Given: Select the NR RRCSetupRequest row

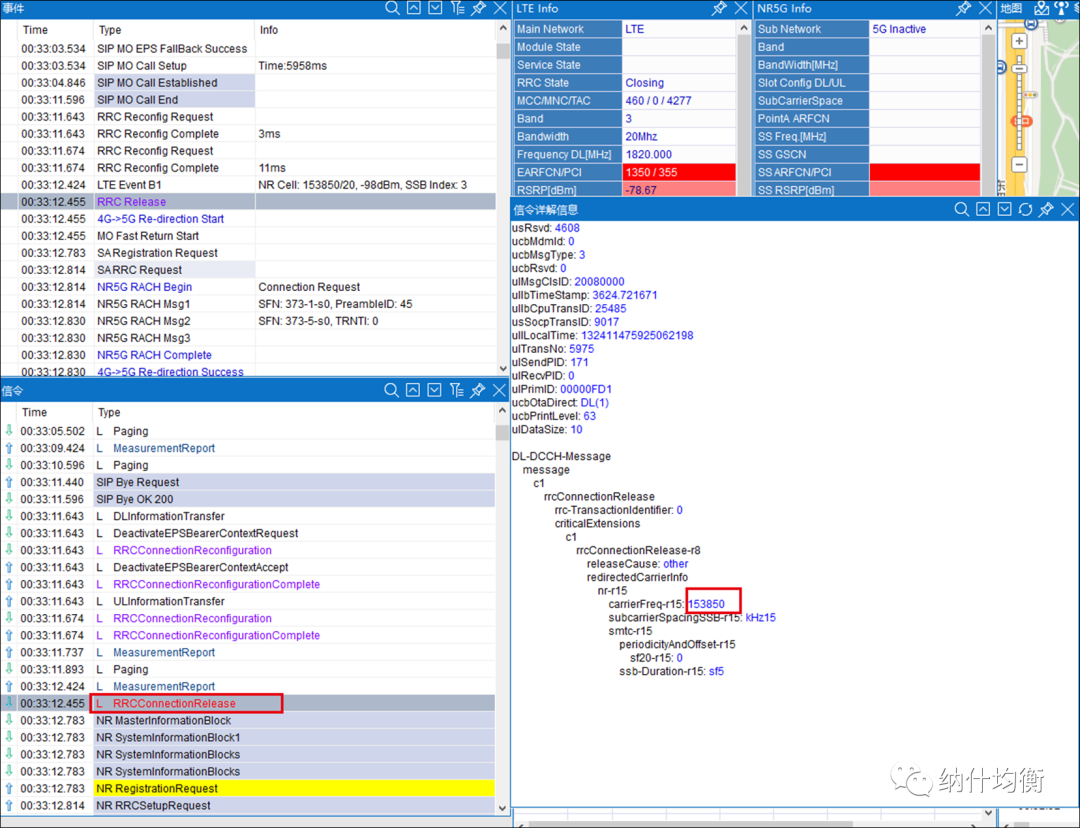Looking at the screenshot, I should [x=248, y=805].
